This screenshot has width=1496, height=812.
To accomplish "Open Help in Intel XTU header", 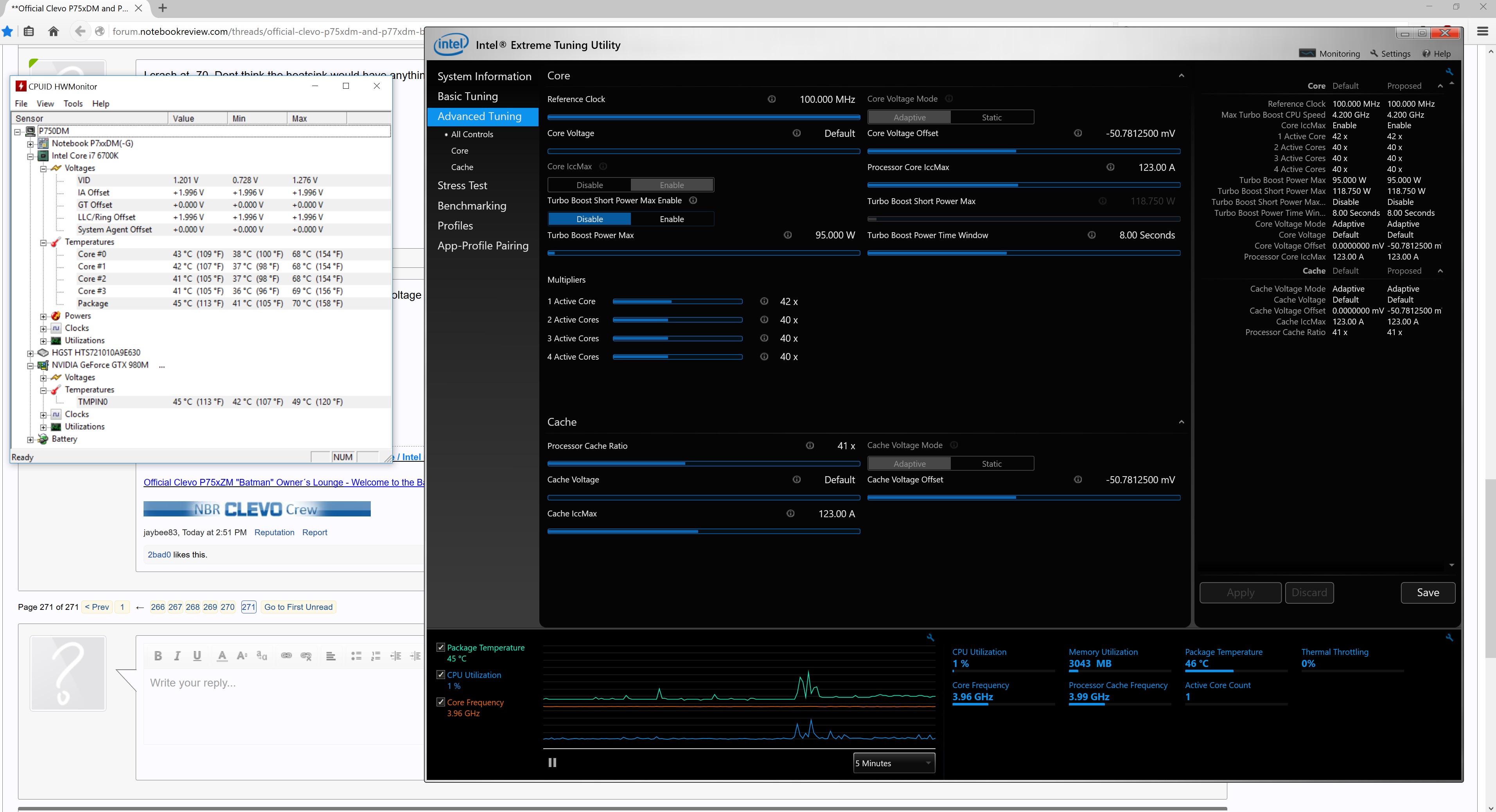I will [x=1436, y=54].
